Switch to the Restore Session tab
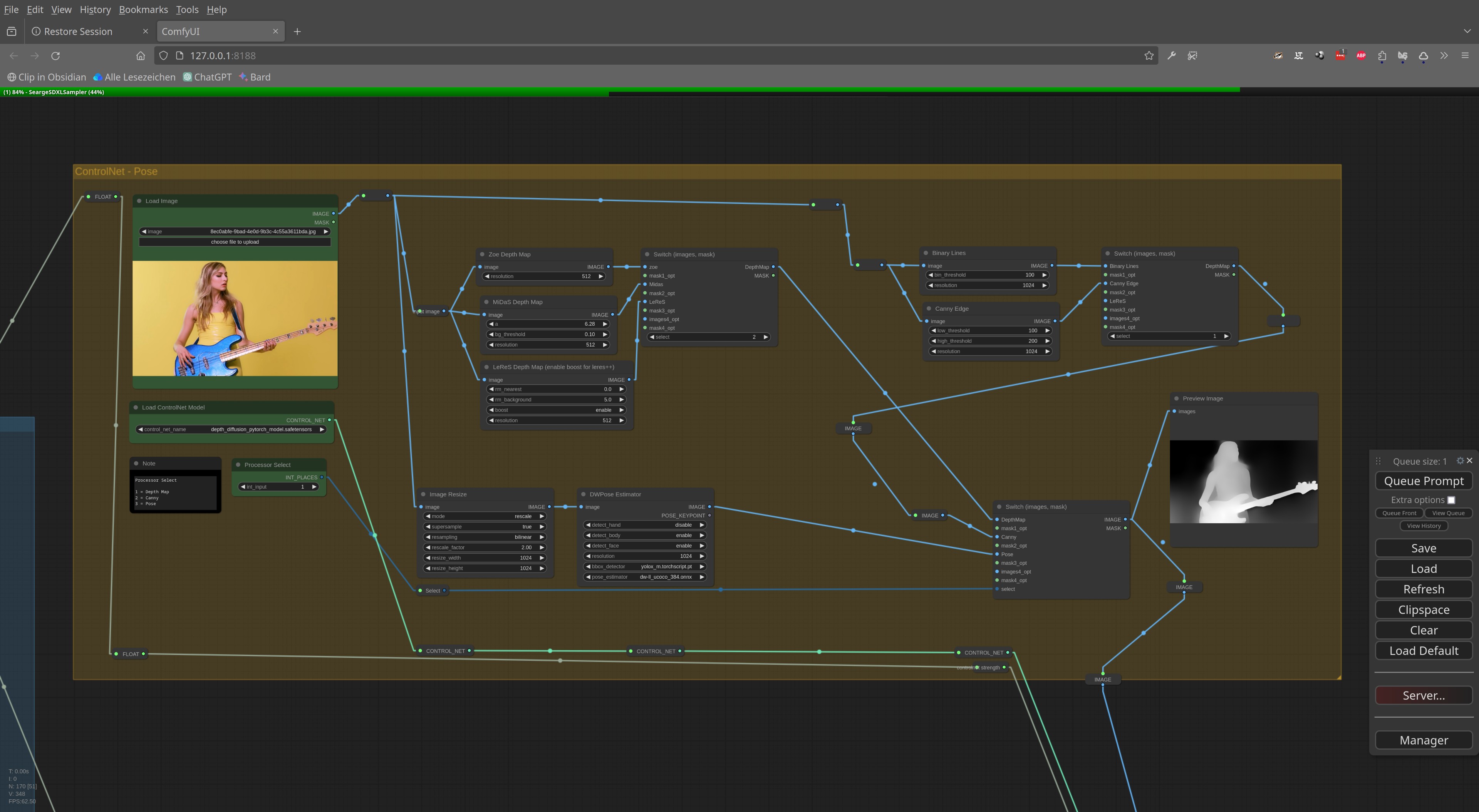The height and width of the screenshot is (812, 1479). [78, 32]
